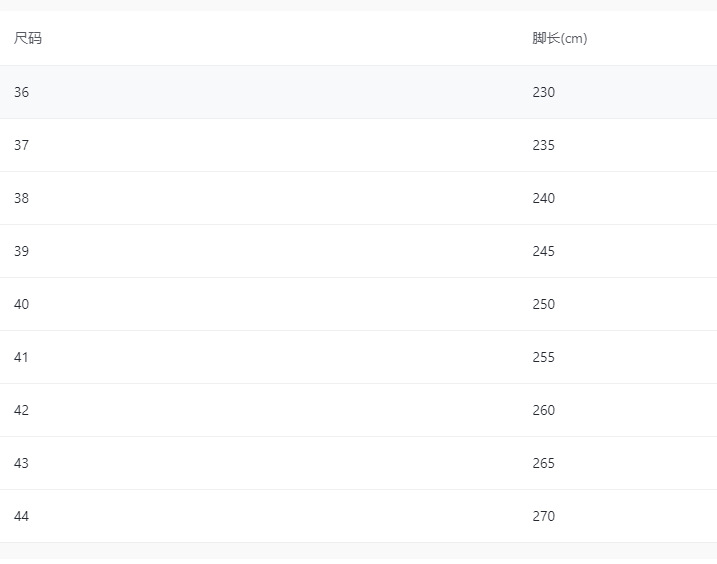Click the foot length value 245
Viewport: 717px width, 564px height.
544,251
